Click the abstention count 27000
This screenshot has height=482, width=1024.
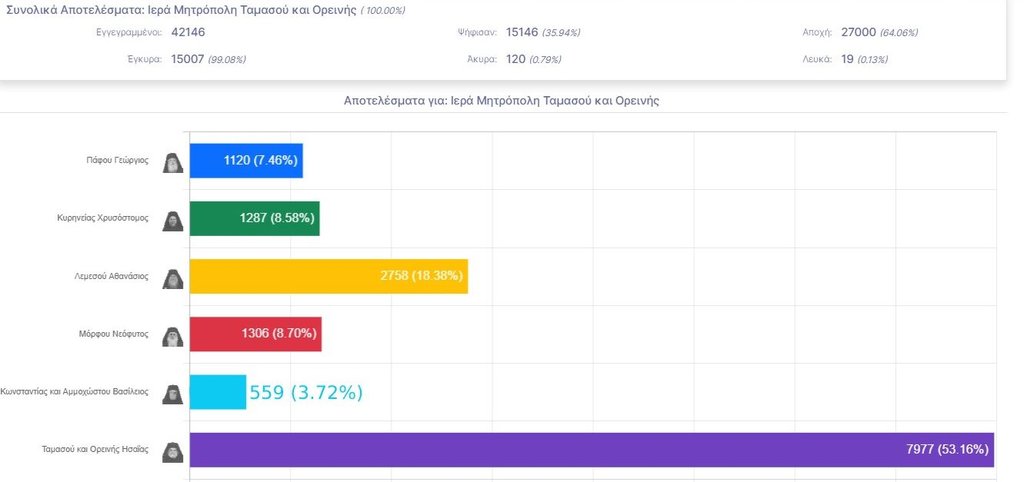click(x=858, y=32)
